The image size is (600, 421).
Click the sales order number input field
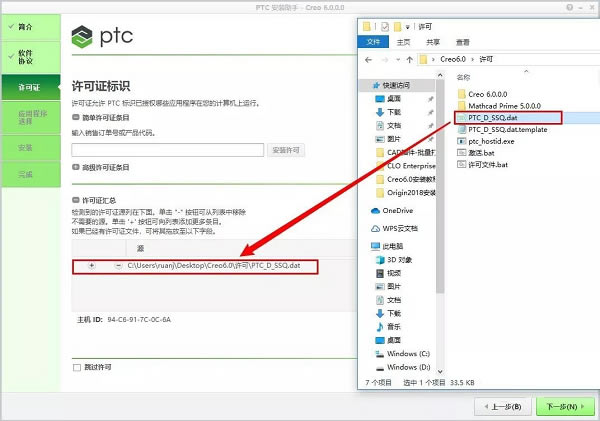coord(168,150)
